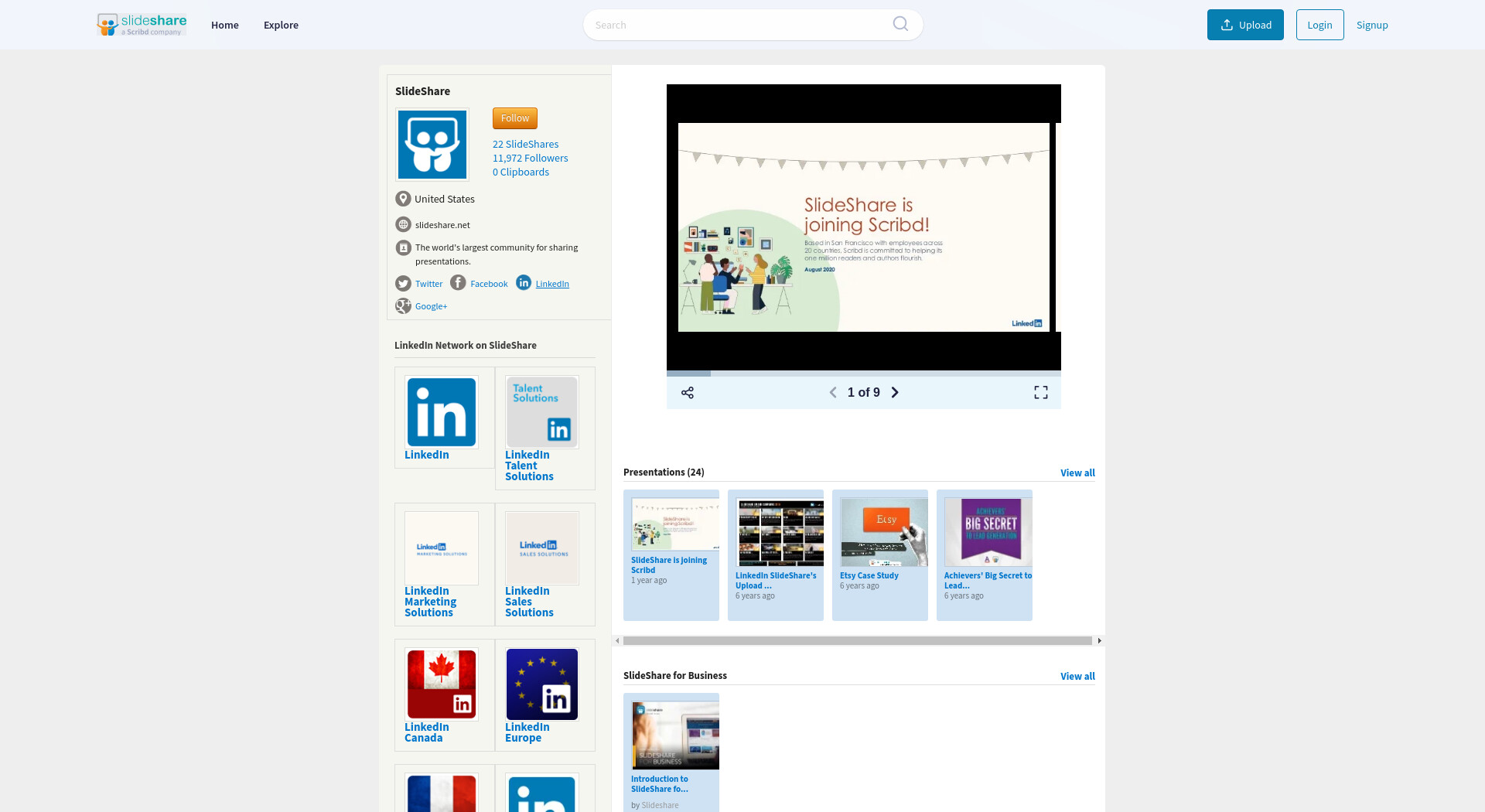Open LinkedIn Talent Solutions tile image
Screen dimensions: 1485x812
click(542, 412)
